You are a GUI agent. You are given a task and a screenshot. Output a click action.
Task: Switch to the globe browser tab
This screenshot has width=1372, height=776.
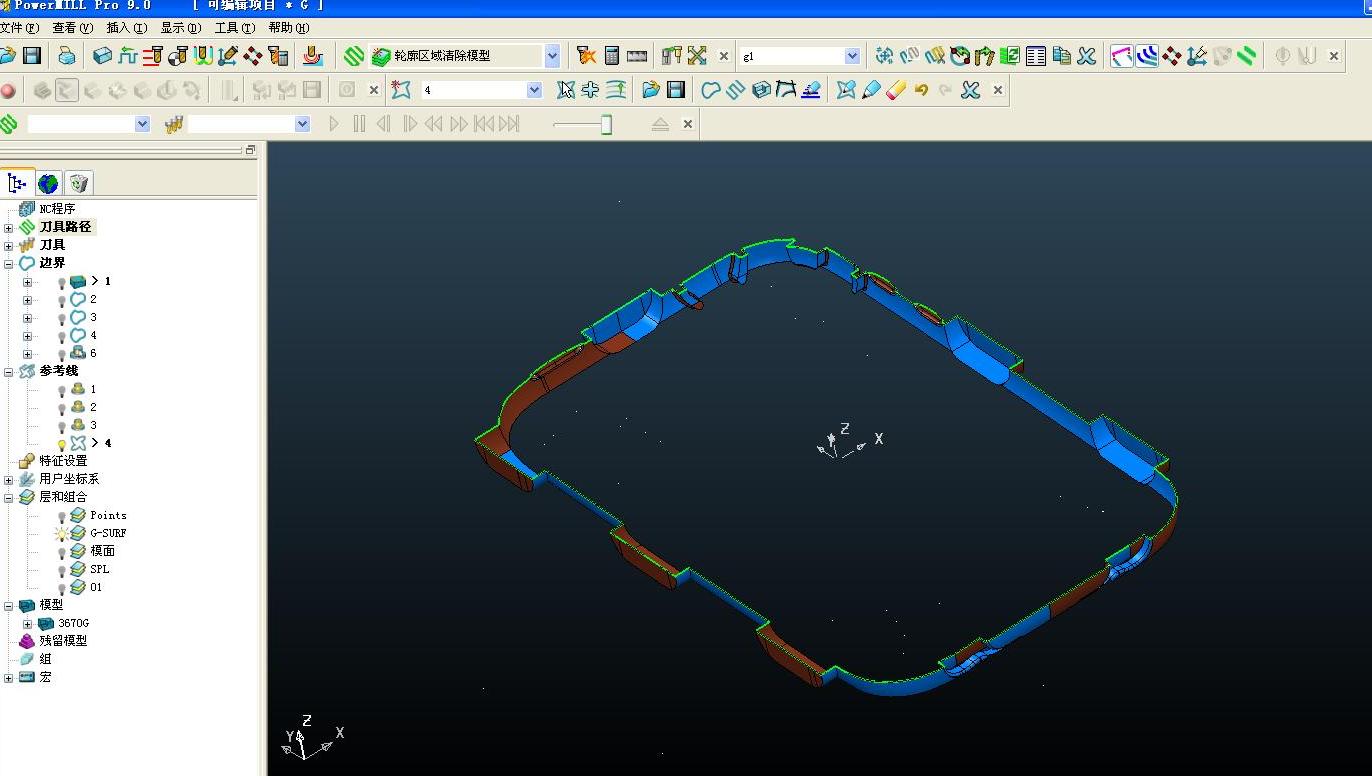48,183
